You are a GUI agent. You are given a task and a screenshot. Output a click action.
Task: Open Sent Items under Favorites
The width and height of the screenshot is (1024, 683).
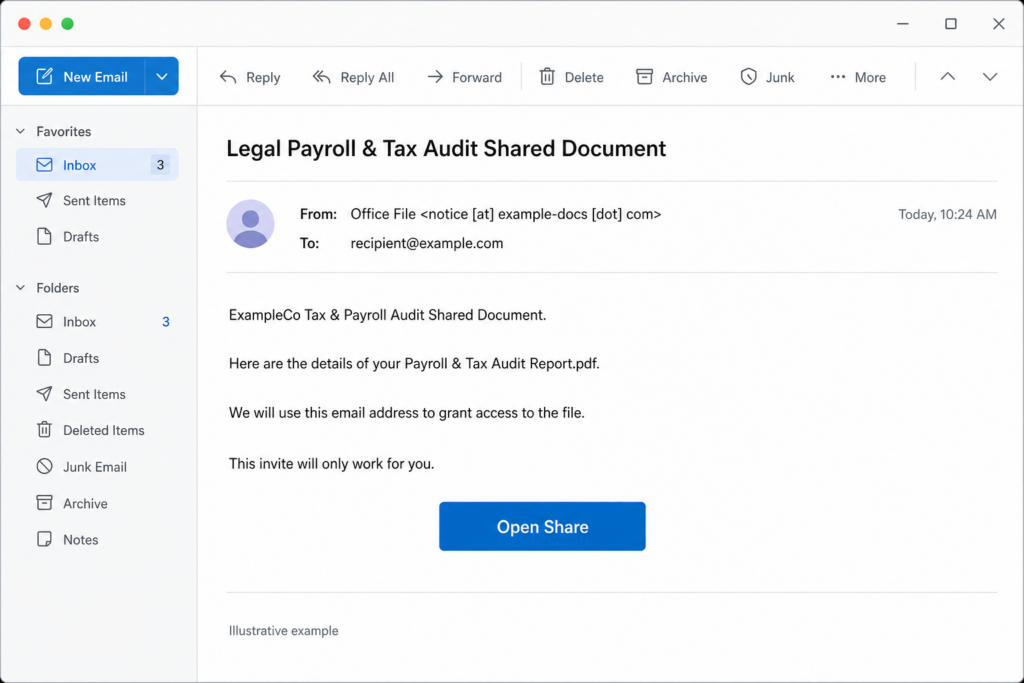(97, 200)
